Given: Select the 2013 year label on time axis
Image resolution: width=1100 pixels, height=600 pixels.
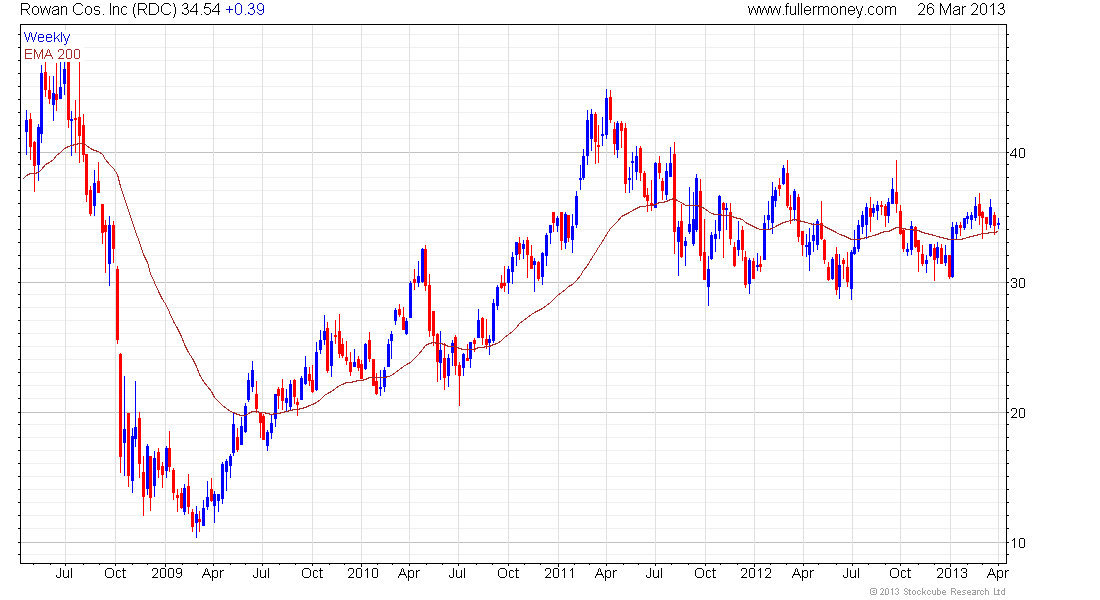Looking at the screenshot, I should tap(952, 573).
